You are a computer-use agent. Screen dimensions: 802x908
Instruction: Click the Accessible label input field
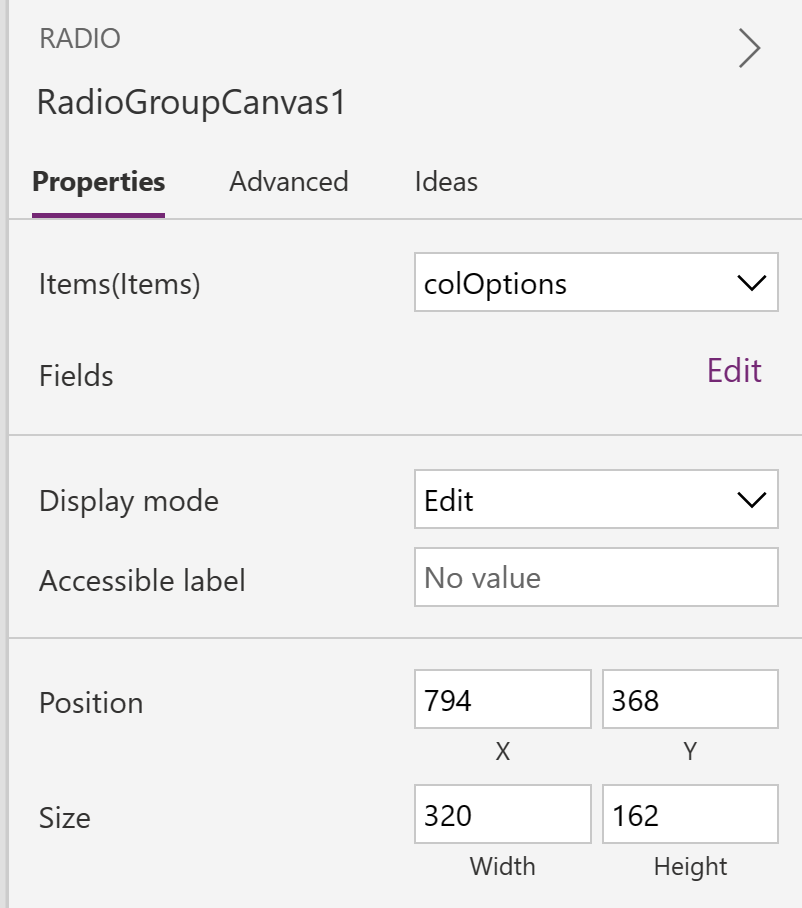[x=596, y=577]
